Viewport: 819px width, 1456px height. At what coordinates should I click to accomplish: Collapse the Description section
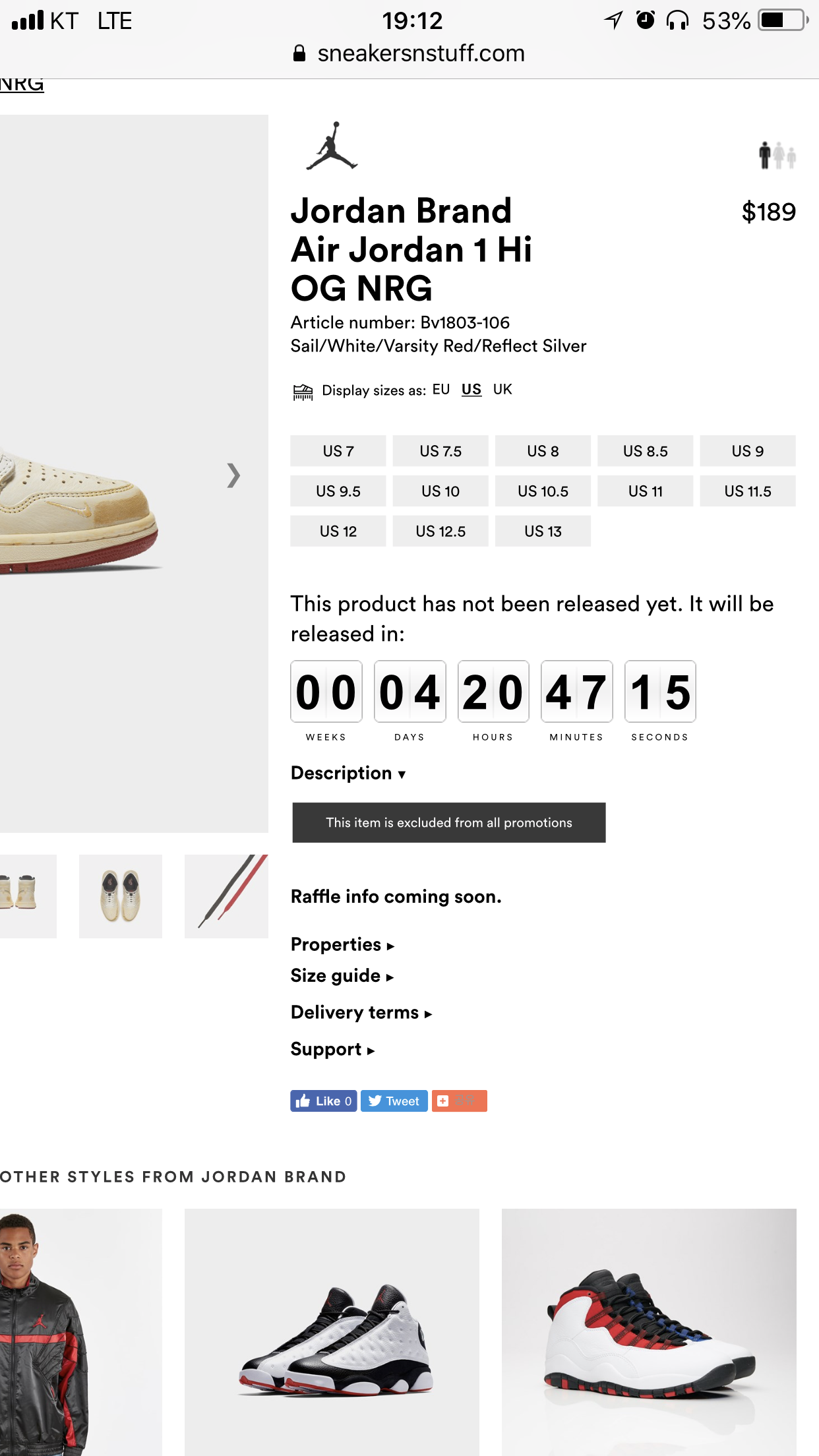(348, 773)
